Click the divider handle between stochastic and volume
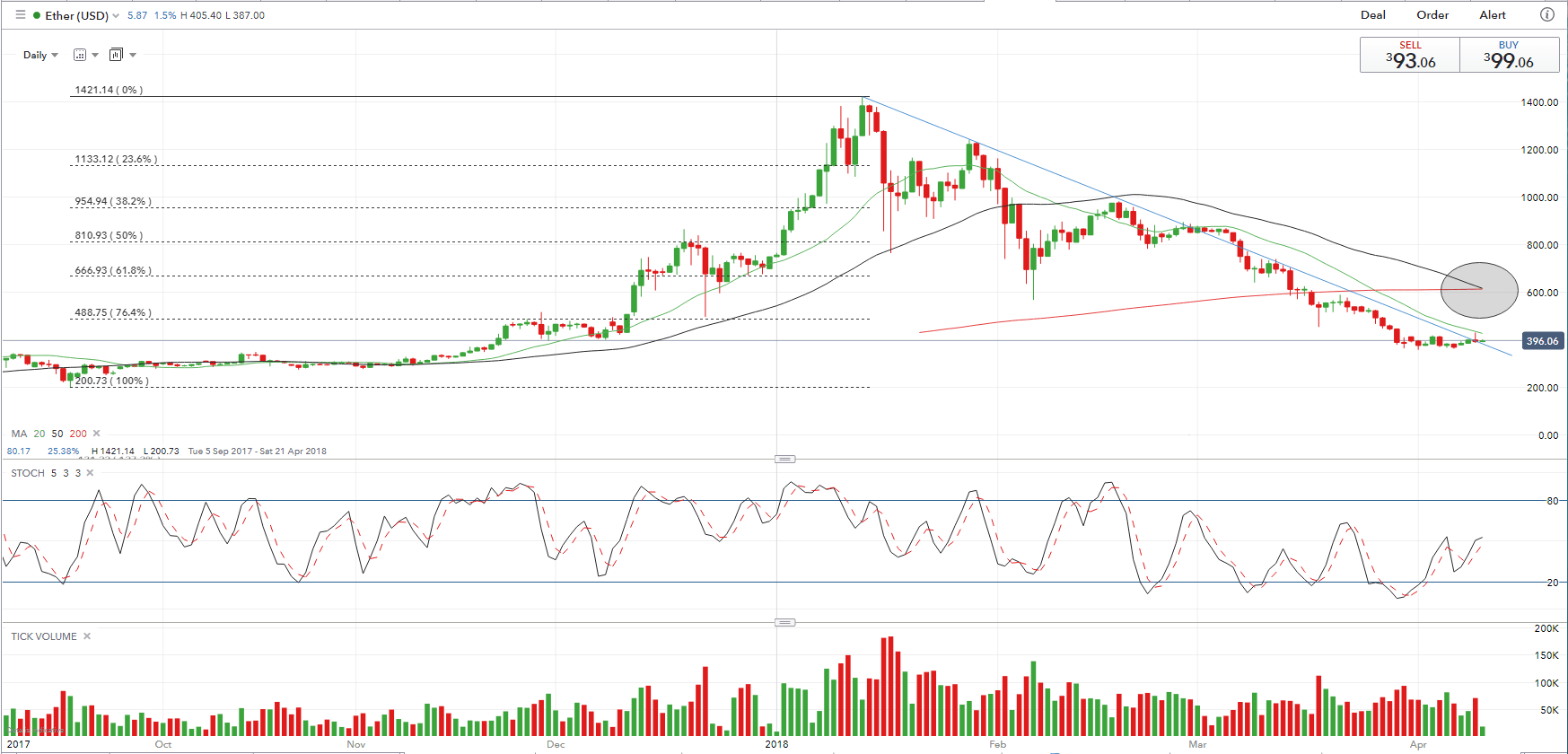 click(784, 622)
